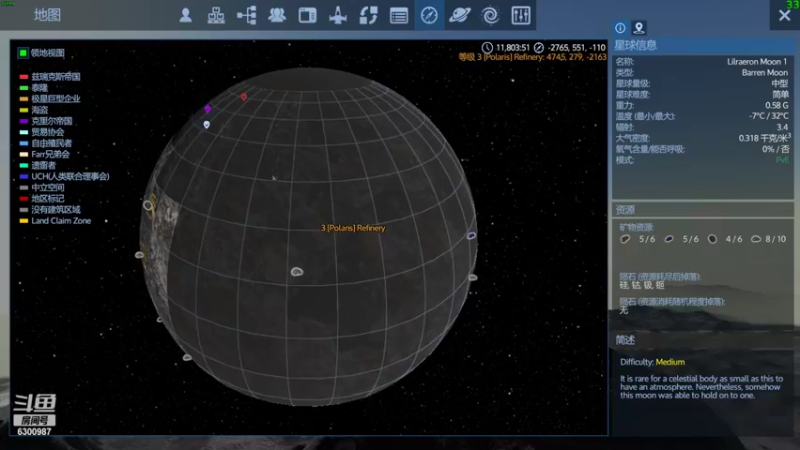Click the cream Farr兄弟会 legend swatch
800x450 pixels.
23,154
